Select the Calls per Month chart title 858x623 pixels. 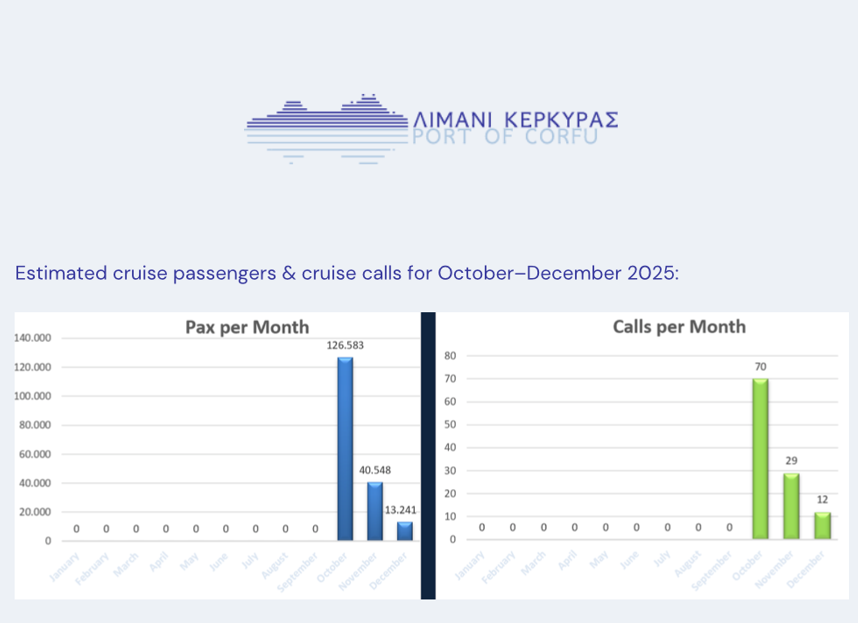[679, 327]
